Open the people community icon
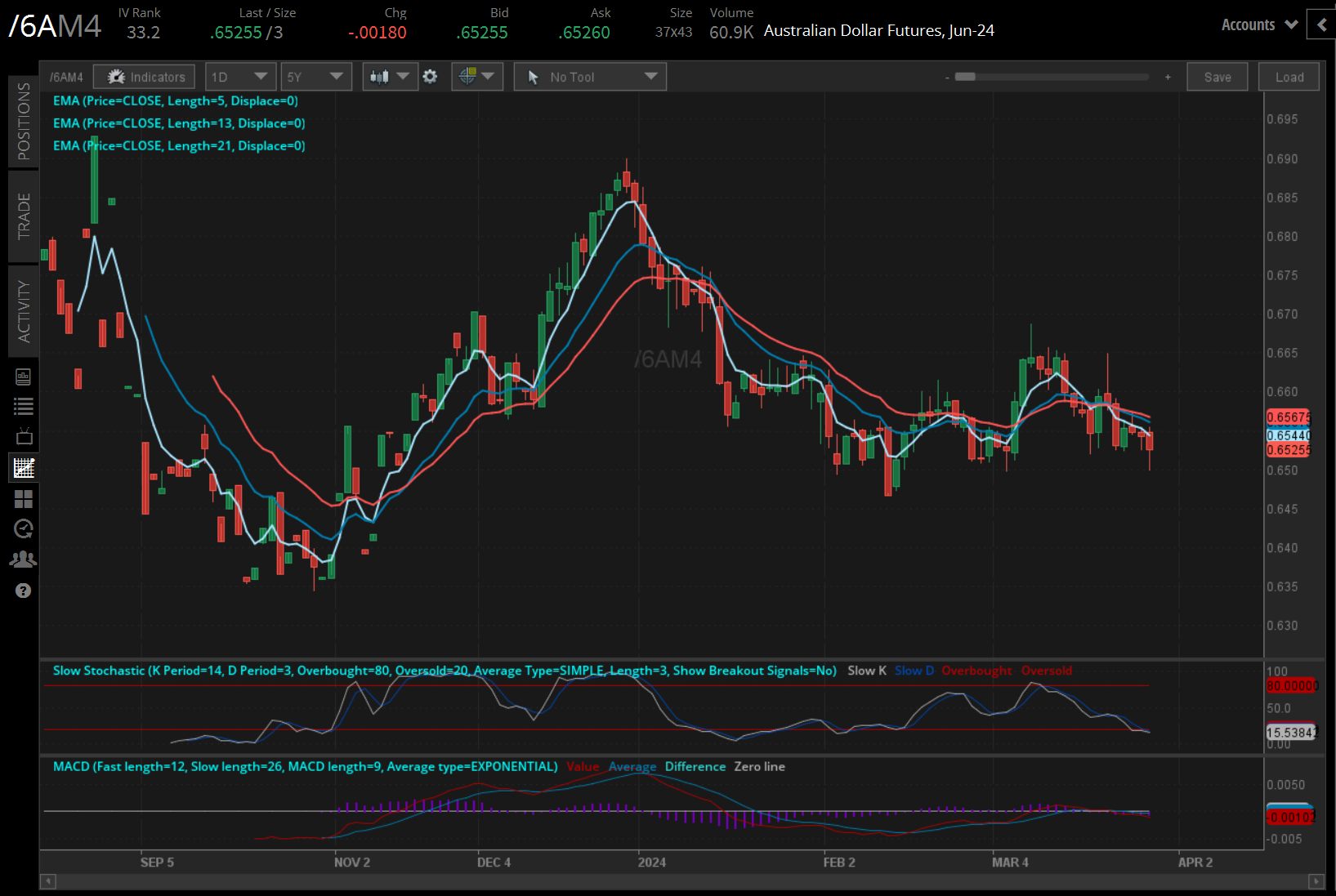The width and height of the screenshot is (1336, 896). pos(24,559)
